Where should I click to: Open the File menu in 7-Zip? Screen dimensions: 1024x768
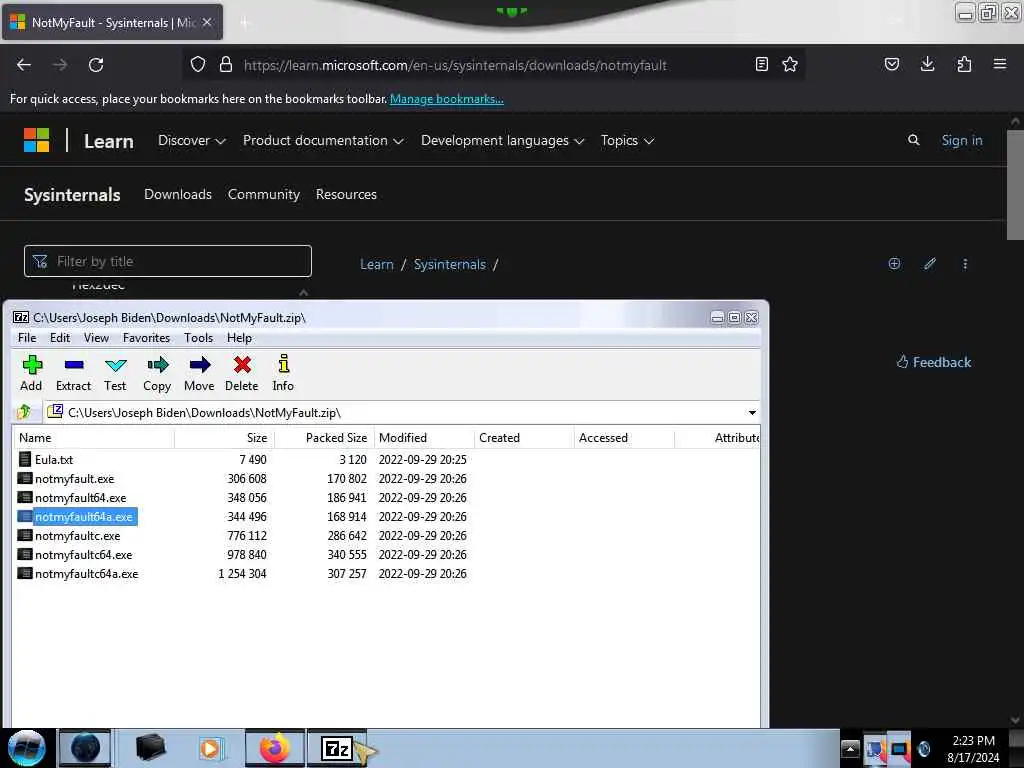tap(27, 338)
